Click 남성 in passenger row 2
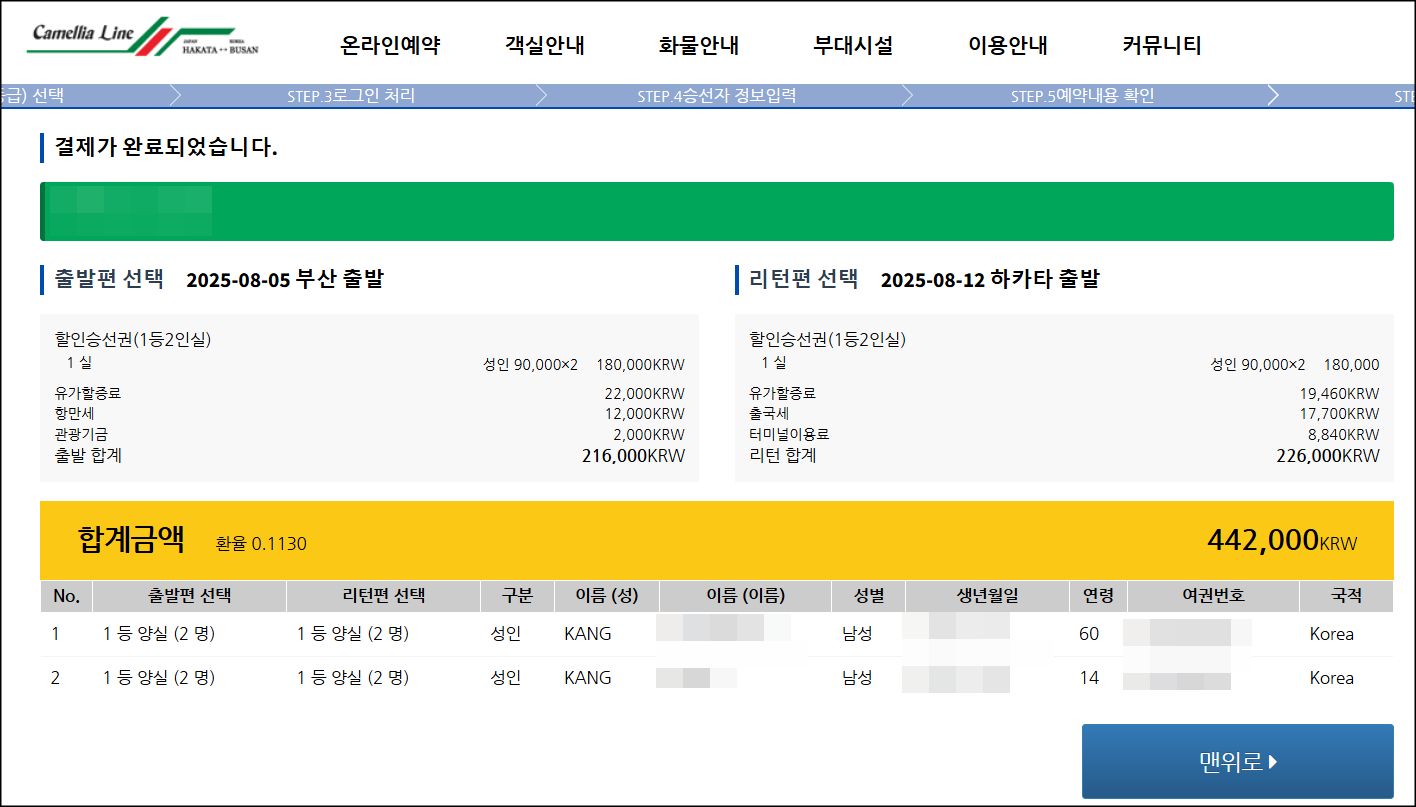This screenshot has width=1416, height=807. click(x=857, y=678)
